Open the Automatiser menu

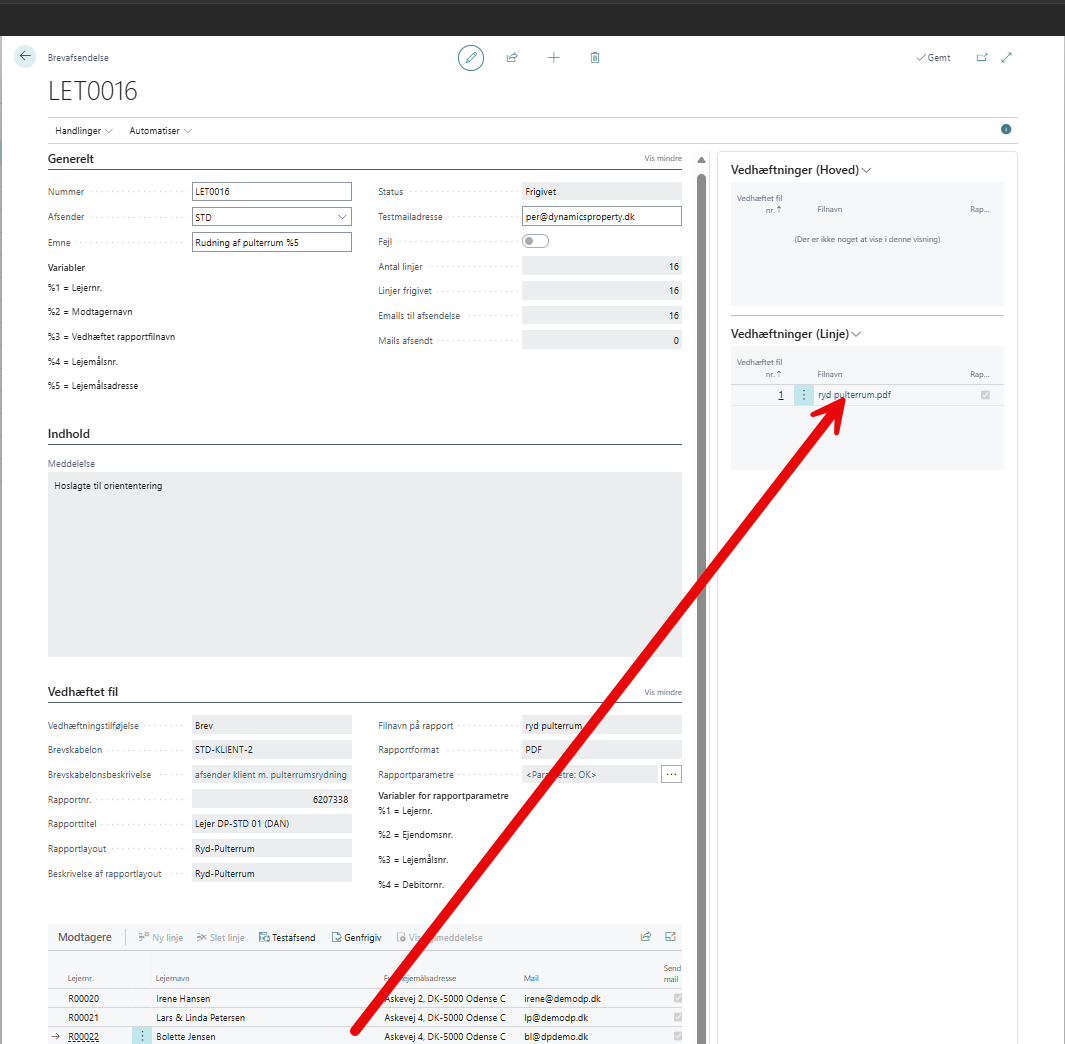point(160,131)
